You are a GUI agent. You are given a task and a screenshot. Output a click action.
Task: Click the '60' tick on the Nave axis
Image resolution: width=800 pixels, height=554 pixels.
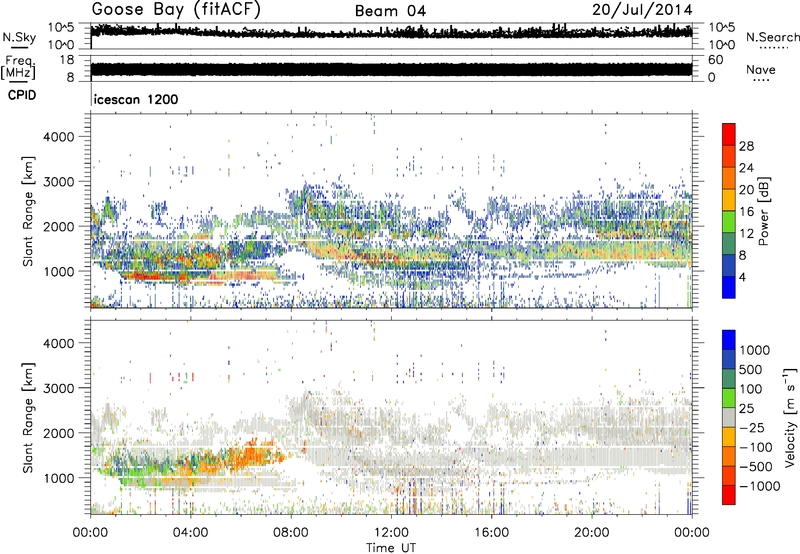coord(716,60)
